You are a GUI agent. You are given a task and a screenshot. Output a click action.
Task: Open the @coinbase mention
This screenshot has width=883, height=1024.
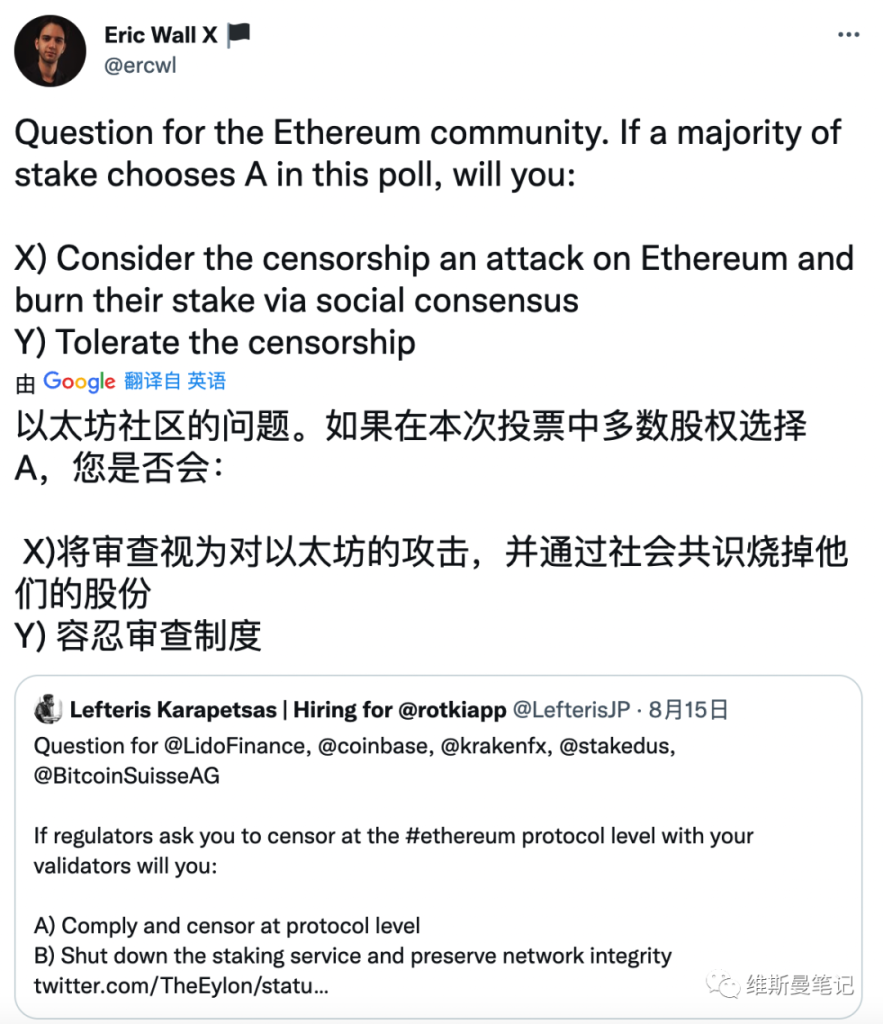[376, 746]
